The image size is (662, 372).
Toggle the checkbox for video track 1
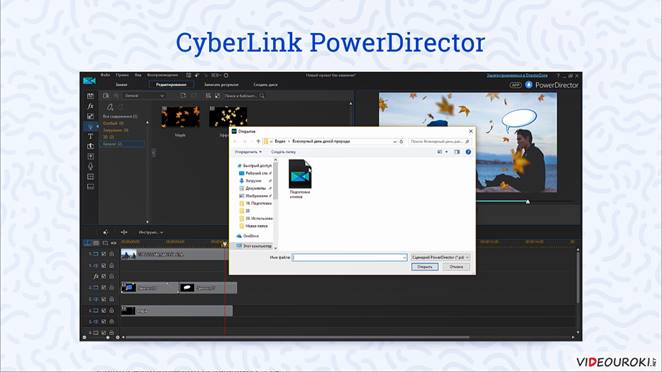pos(104,254)
